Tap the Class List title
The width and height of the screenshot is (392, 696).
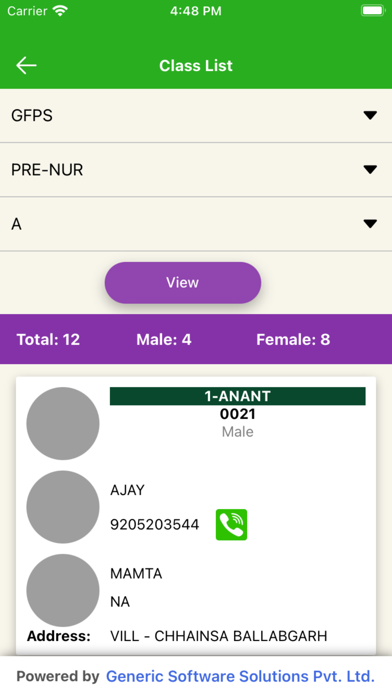(196, 66)
